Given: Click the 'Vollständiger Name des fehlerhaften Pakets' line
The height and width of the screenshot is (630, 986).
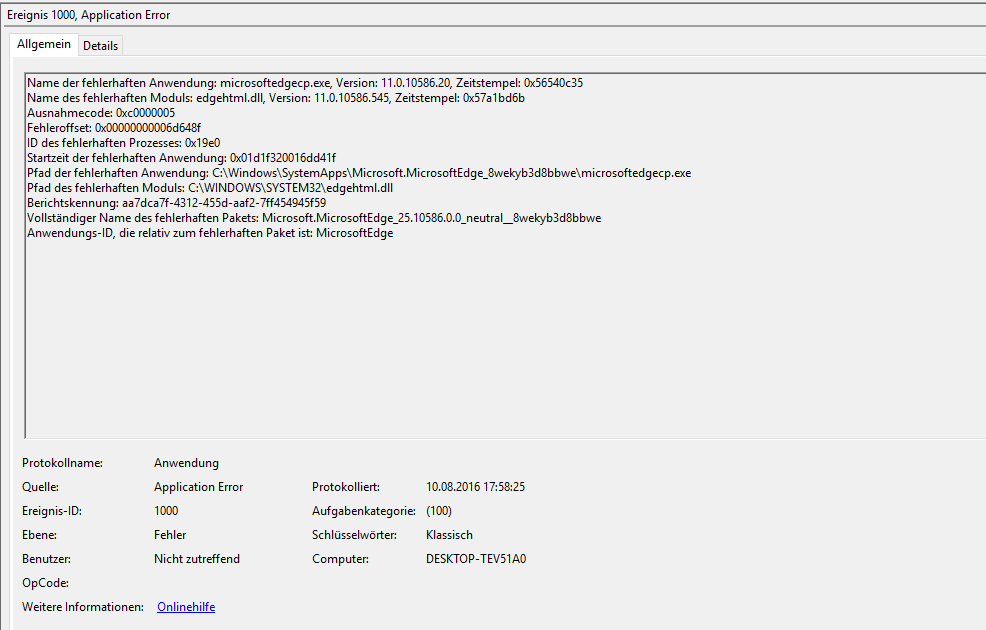Looking at the screenshot, I should 314,218.
